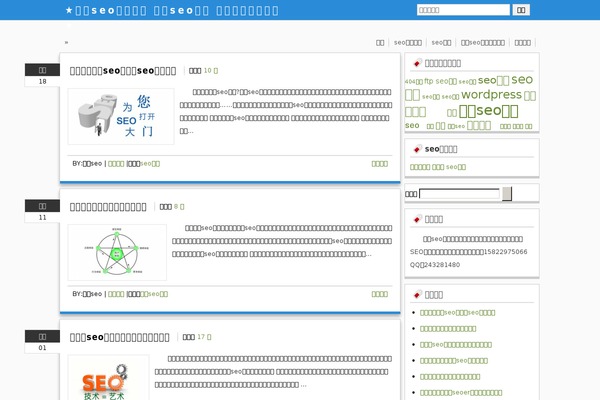Open the recent post link containing 'seoer'

coord(461,392)
